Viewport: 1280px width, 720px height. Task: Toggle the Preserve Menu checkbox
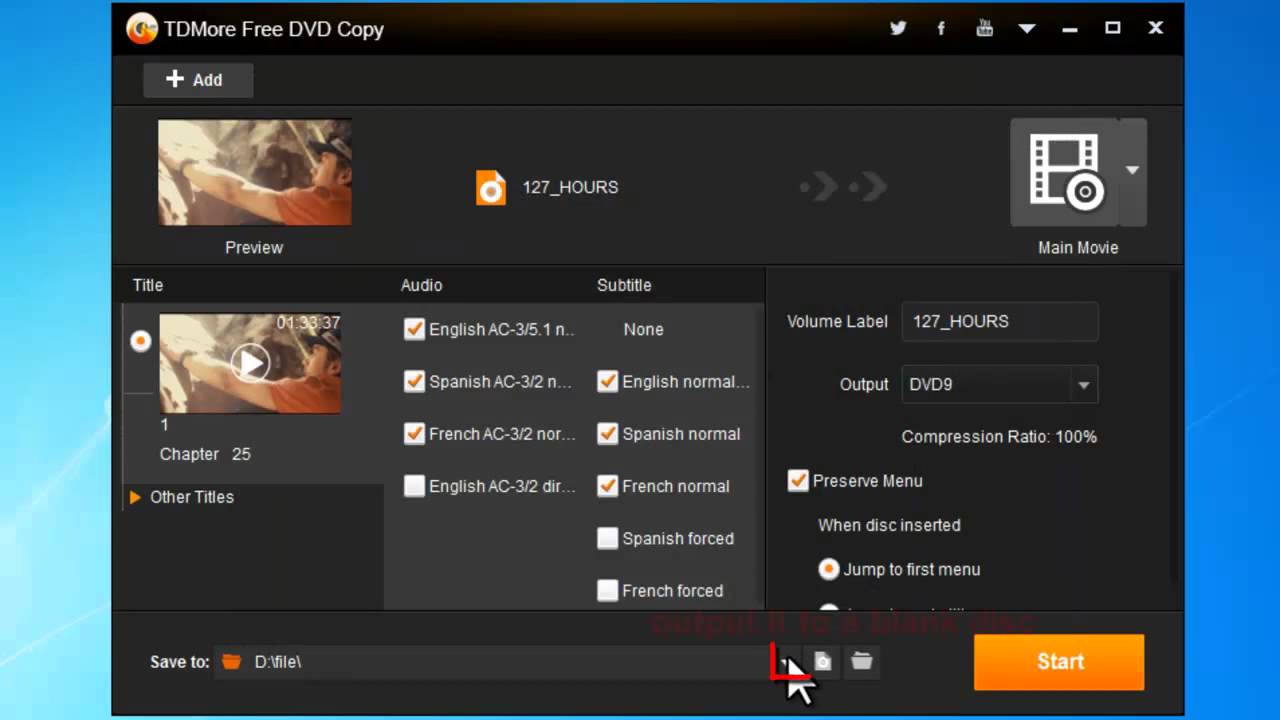(797, 481)
